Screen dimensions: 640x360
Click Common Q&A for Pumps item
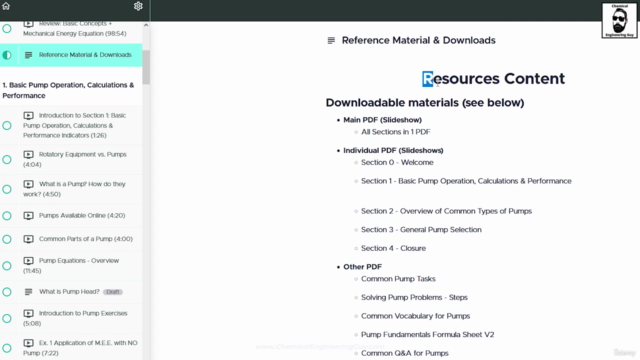coord(405,353)
